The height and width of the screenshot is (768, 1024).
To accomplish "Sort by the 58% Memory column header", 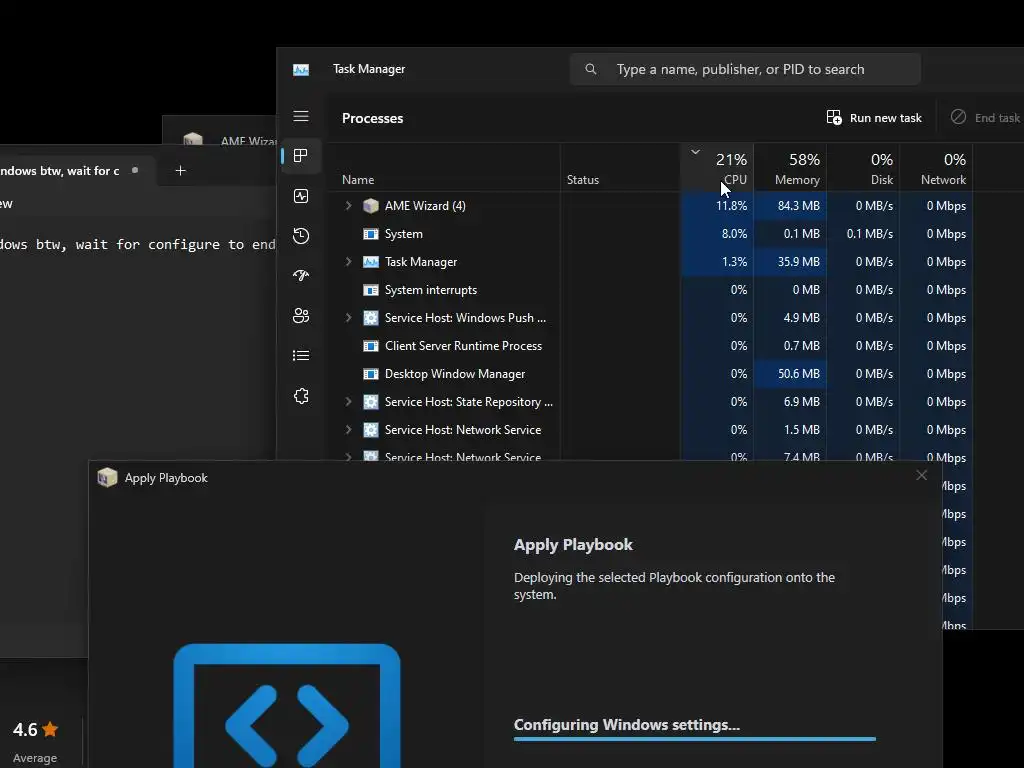I will 790,168.
